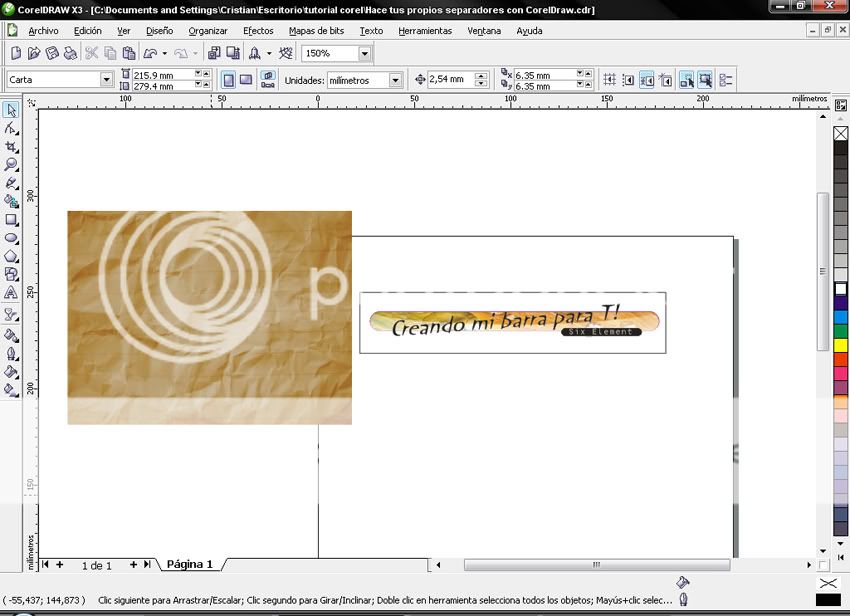Select the Pick tool in the toolbox

11,110
